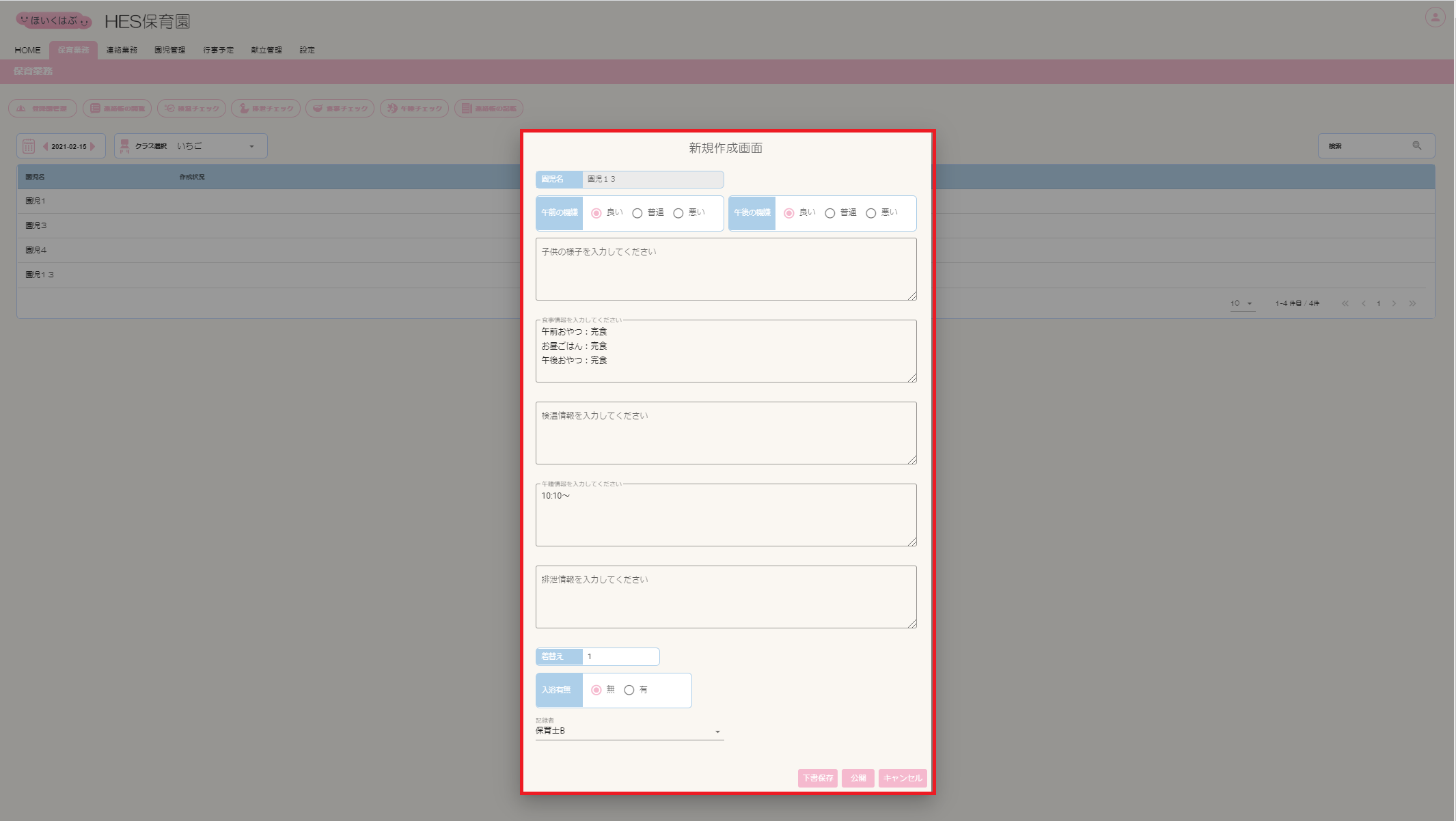Viewport: 1456px width, 821px height.
Task: Click the 着替え count field
Action: [x=620, y=656]
